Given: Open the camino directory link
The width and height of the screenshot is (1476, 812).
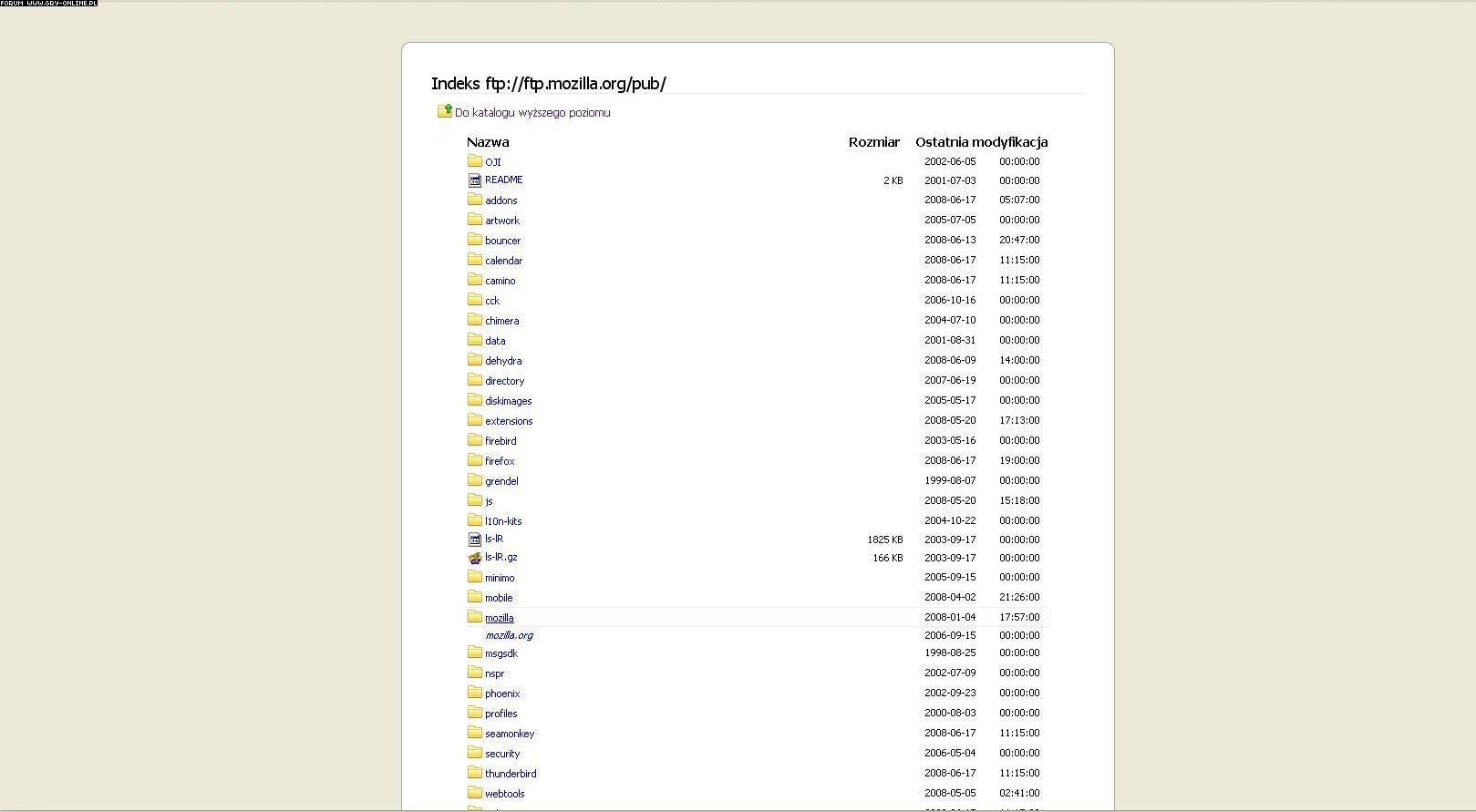Looking at the screenshot, I should (x=500, y=281).
